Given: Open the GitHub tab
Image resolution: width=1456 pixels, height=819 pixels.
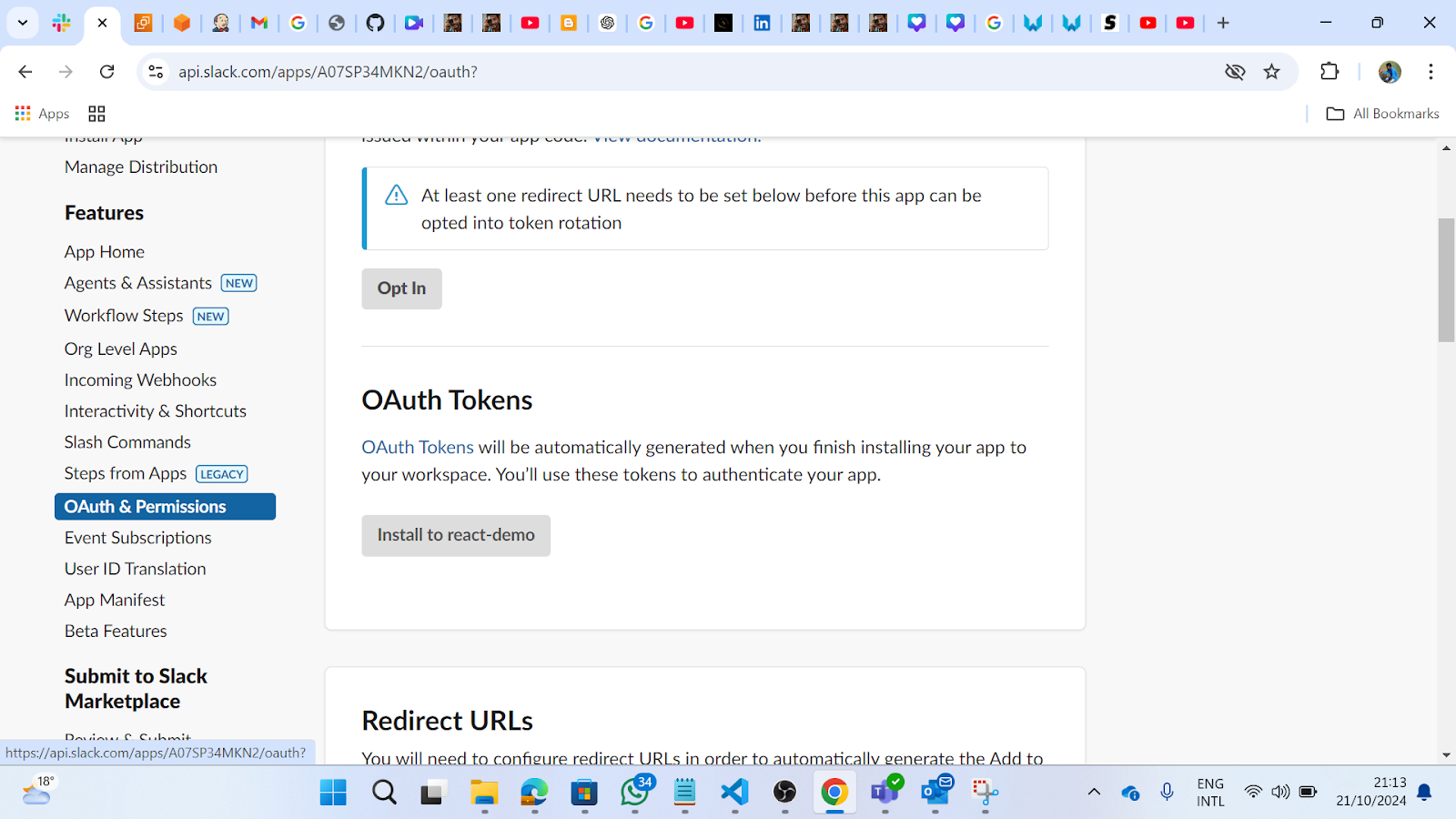Looking at the screenshot, I should point(375,23).
